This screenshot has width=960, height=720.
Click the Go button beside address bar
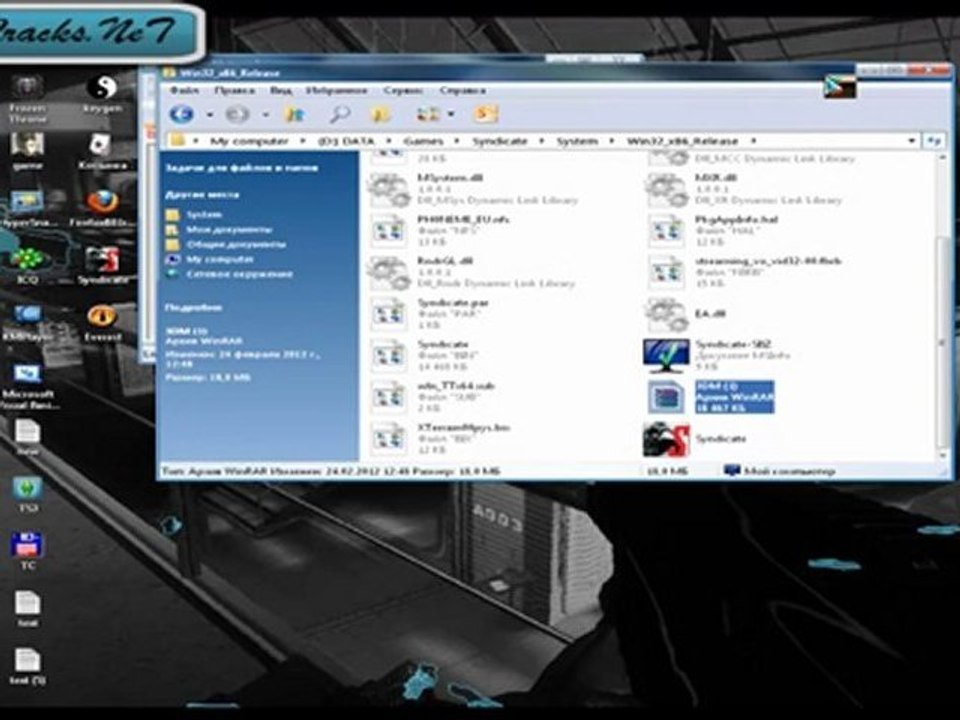(x=934, y=141)
